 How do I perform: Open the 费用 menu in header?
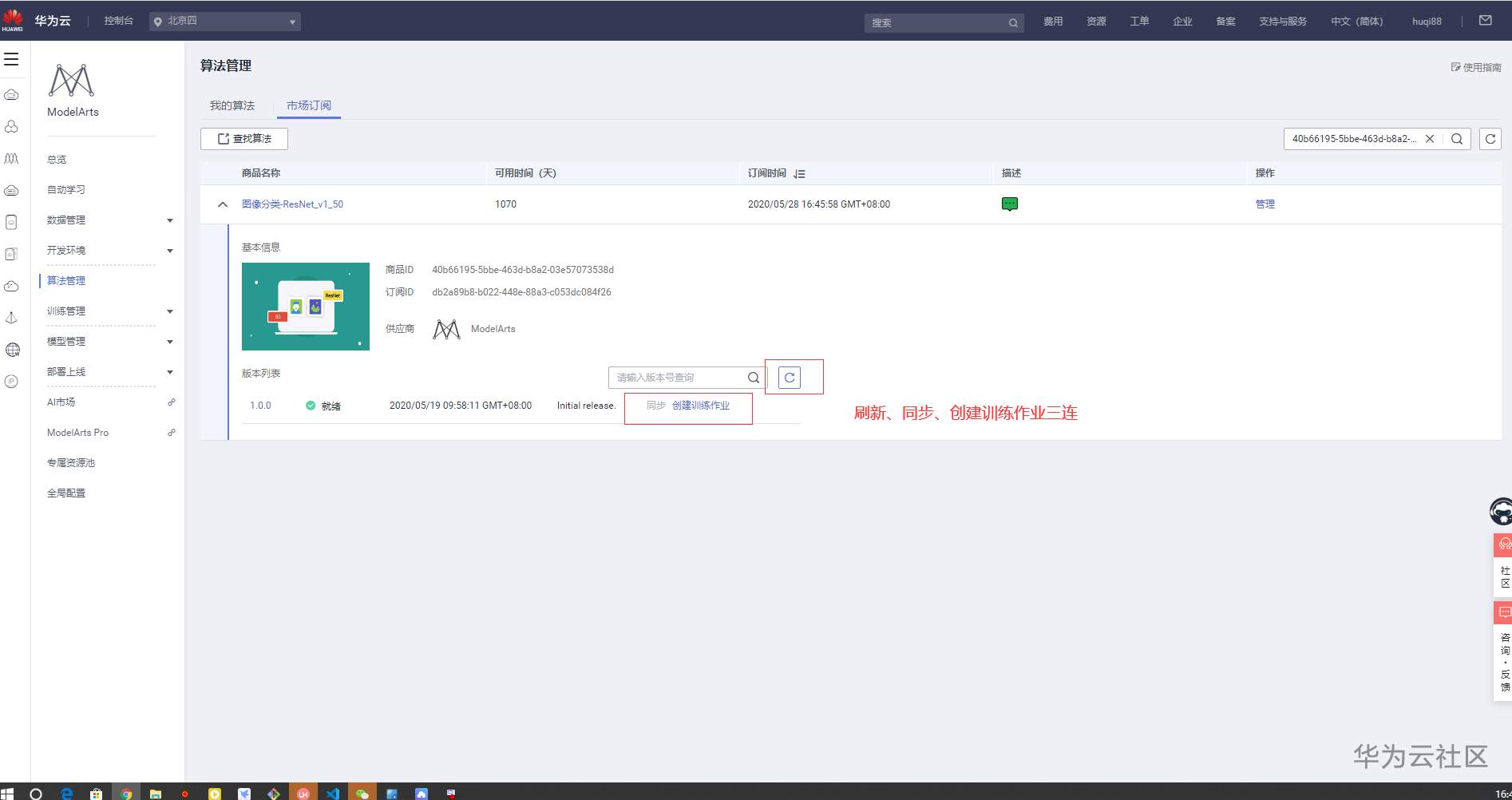(x=1053, y=22)
